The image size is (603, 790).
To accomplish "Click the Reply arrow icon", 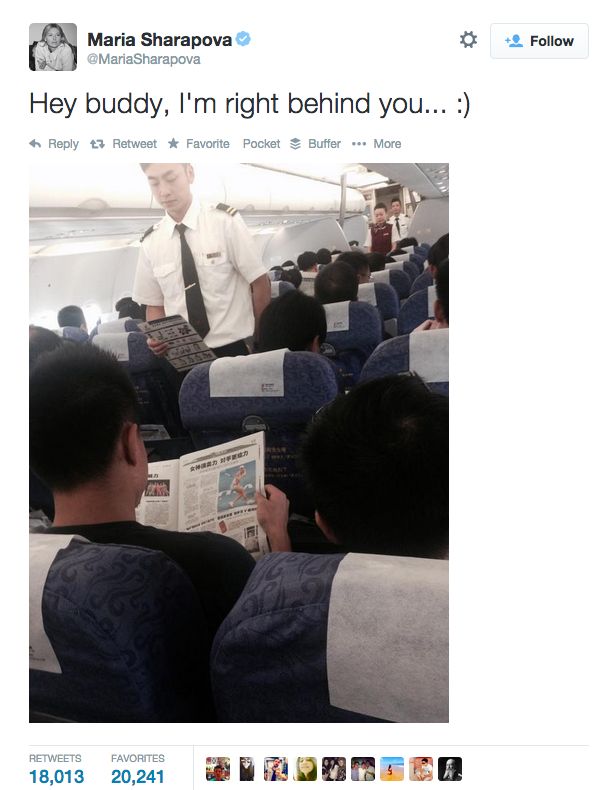I will click(35, 144).
